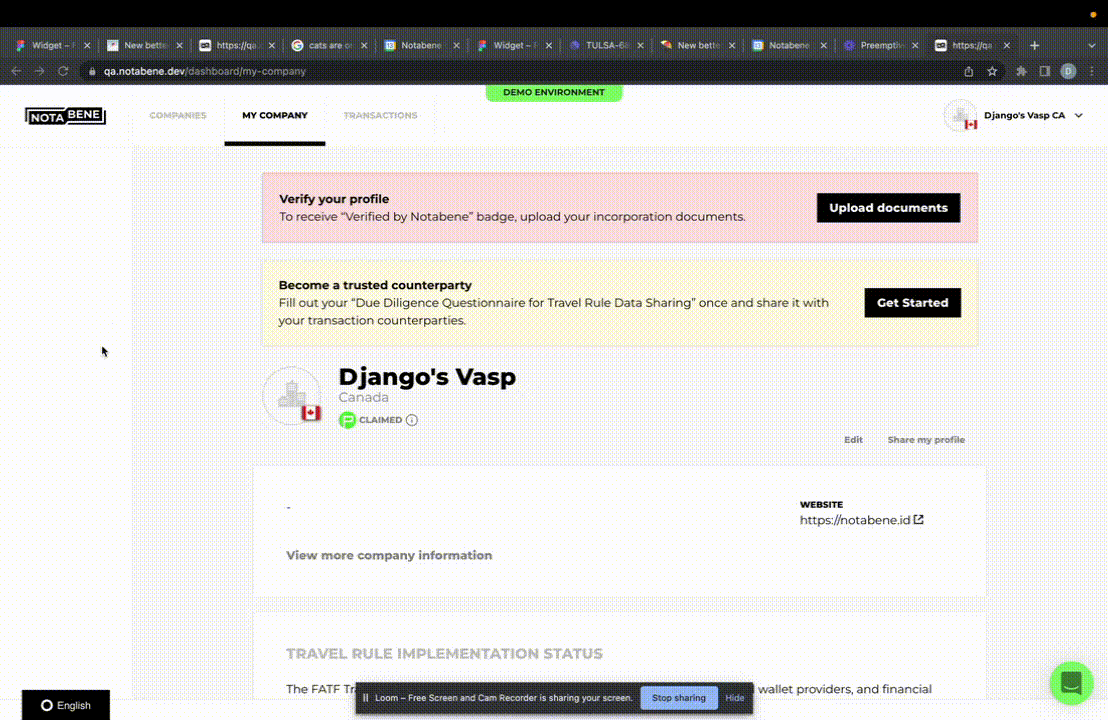Image resolution: width=1108 pixels, height=720 pixels.
Task: Expand the Django's Vasp CA account dropdown
Action: pyautogui.click(x=1078, y=115)
